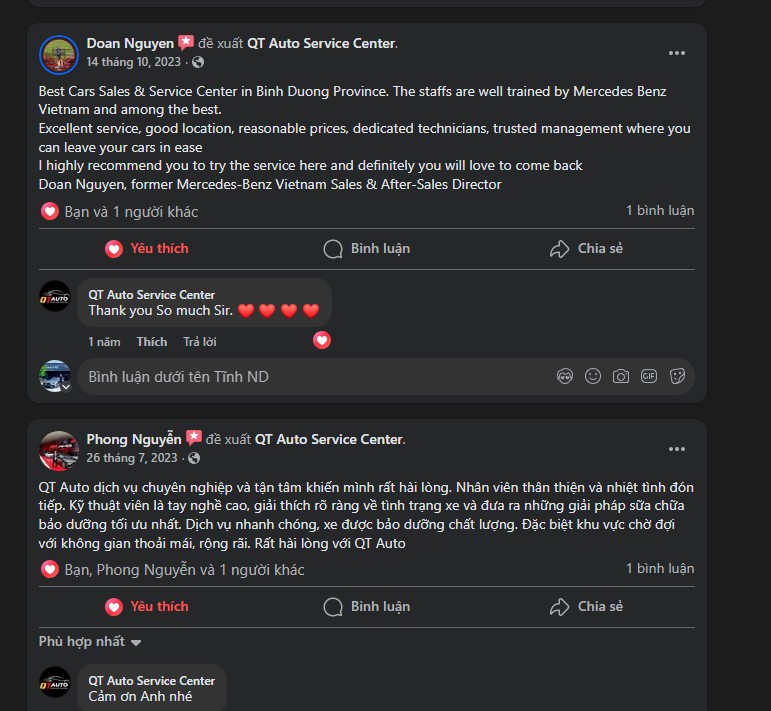The image size is (771, 711).
Task: Type in the Bình luận dưới tên field
Action: point(300,377)
